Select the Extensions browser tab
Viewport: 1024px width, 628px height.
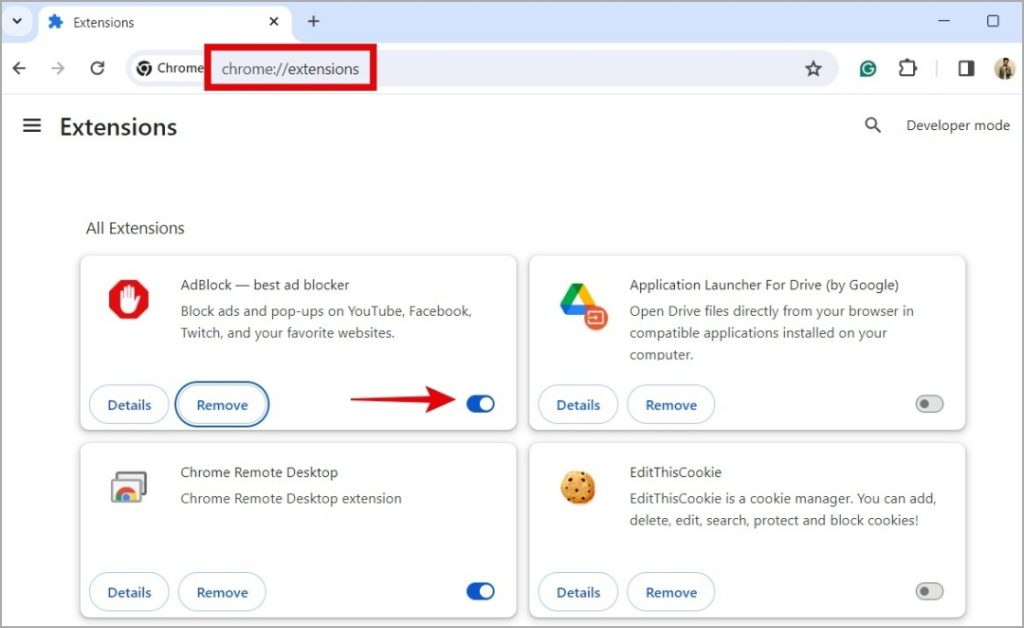[163, 22]
